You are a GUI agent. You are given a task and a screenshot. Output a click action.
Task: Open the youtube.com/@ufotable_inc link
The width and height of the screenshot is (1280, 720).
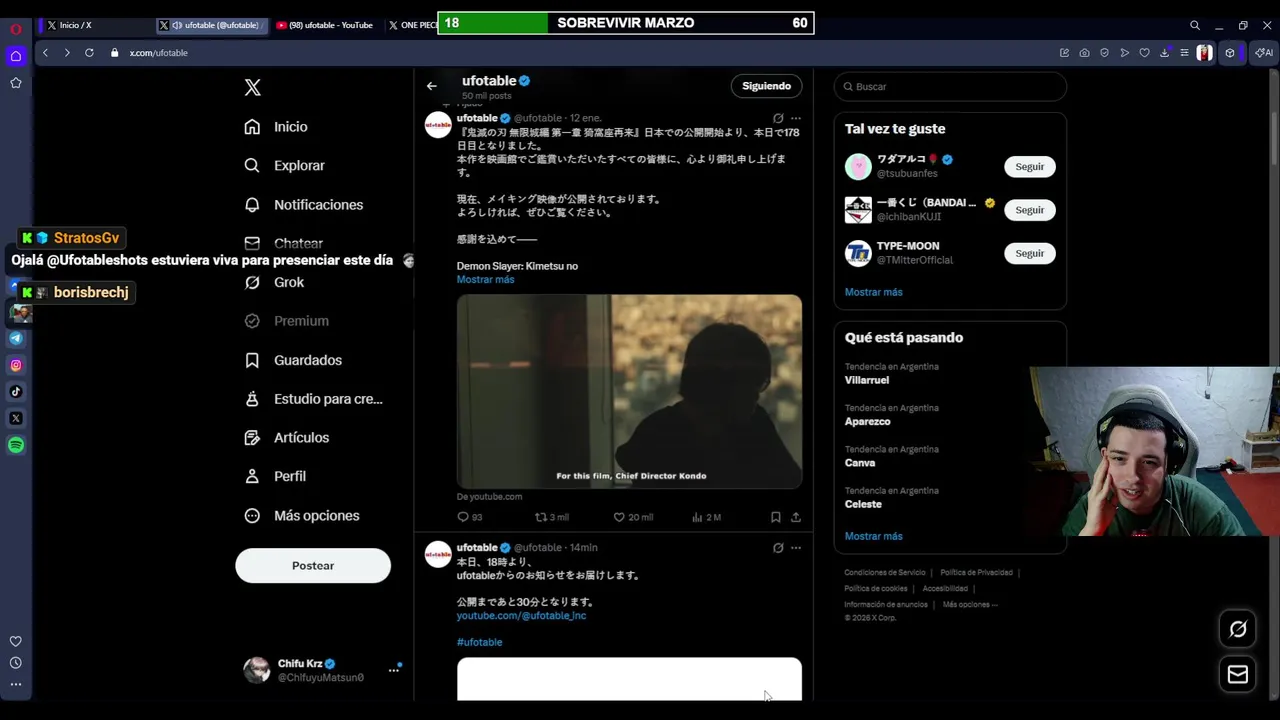point(521,616)
